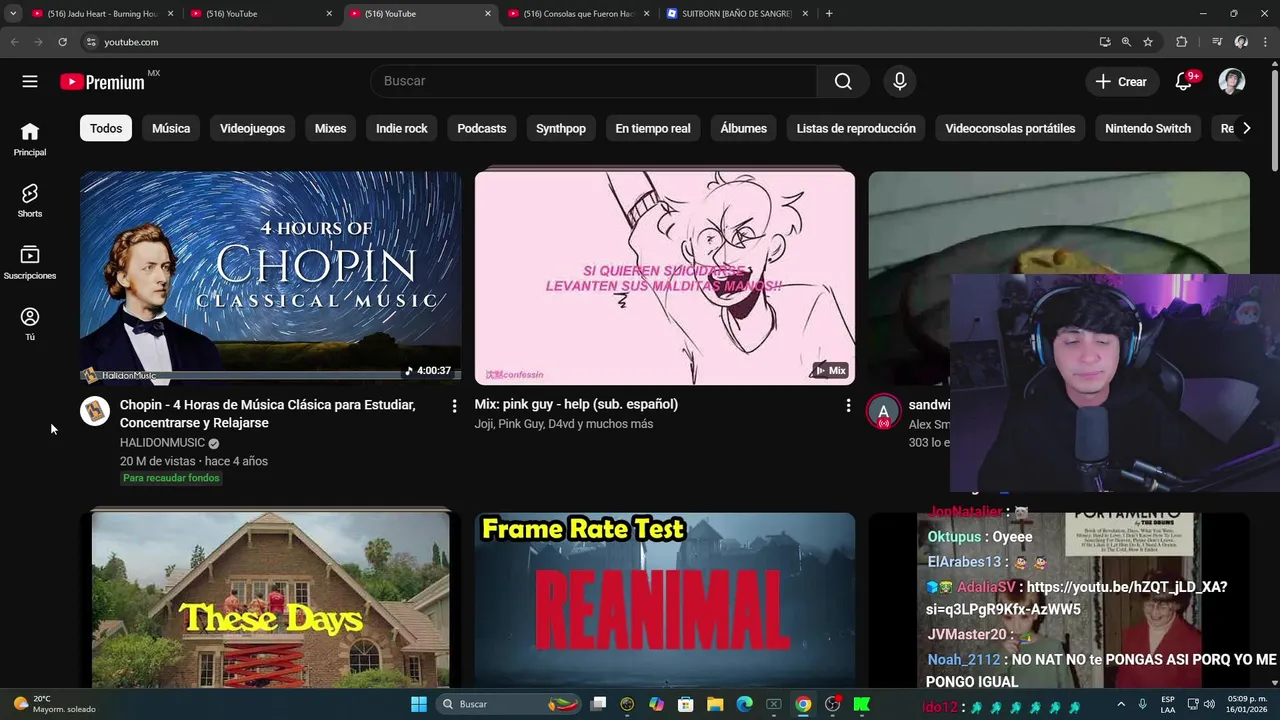This screenshot has width=1280, height=720.
Task: Switch to the SUITBORN browser tab
Action: pyautogui.click(x=737, y=14)
